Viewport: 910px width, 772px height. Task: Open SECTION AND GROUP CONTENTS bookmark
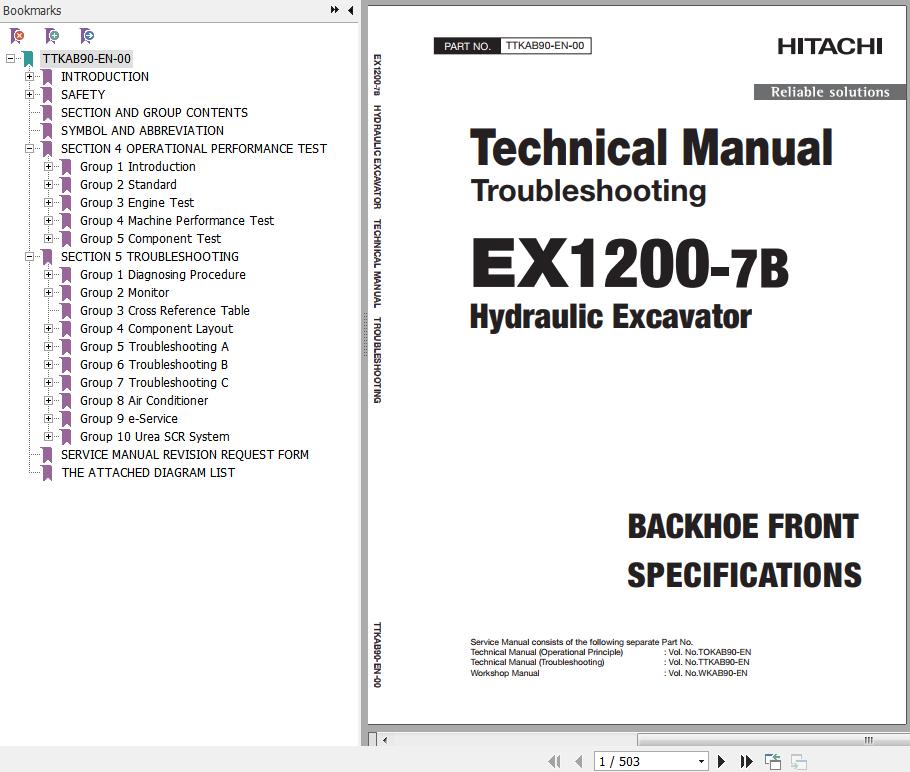pos(154,113)
